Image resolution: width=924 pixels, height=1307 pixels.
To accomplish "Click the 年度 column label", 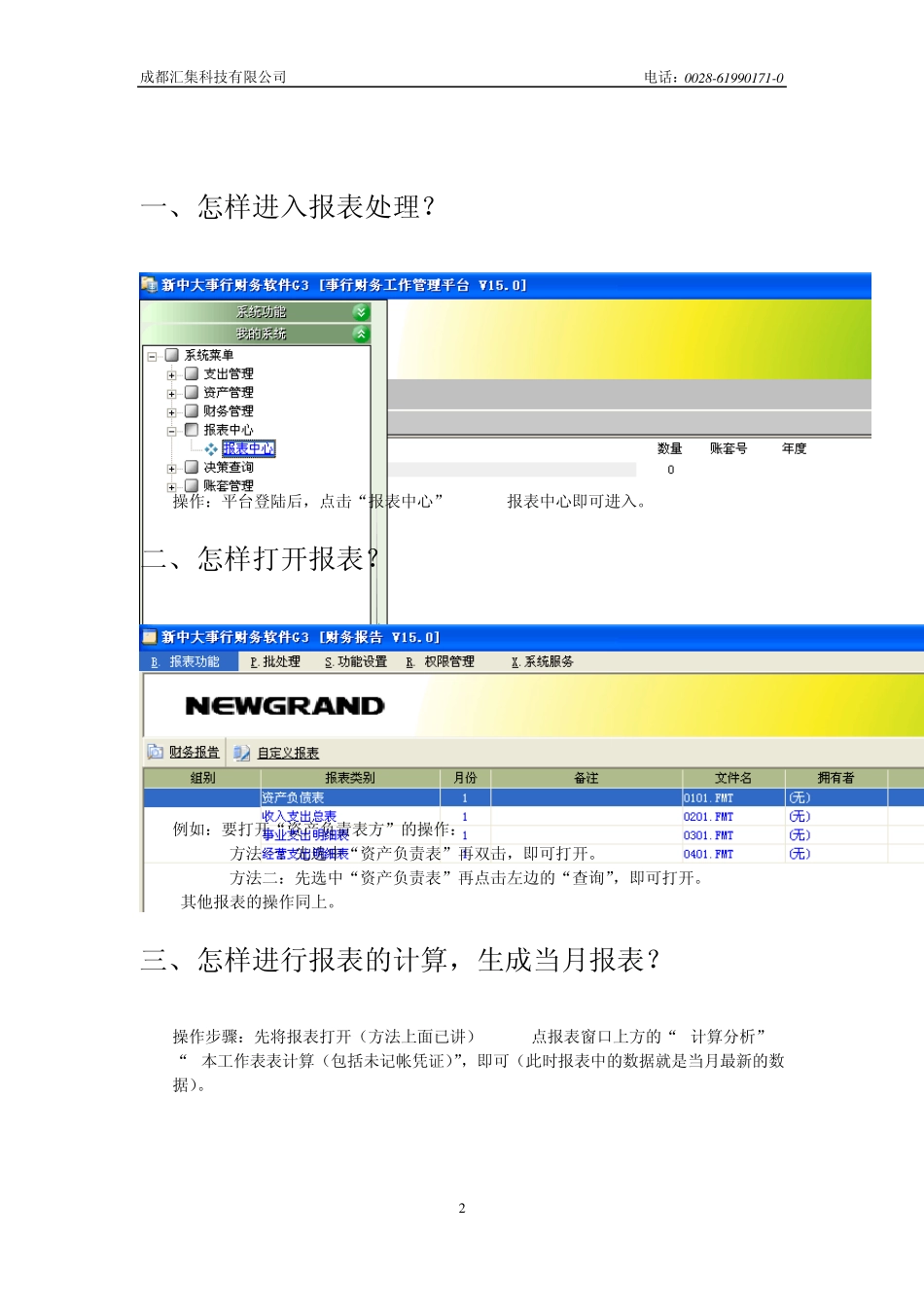I will pyautogui.click(x=795, y=448).
